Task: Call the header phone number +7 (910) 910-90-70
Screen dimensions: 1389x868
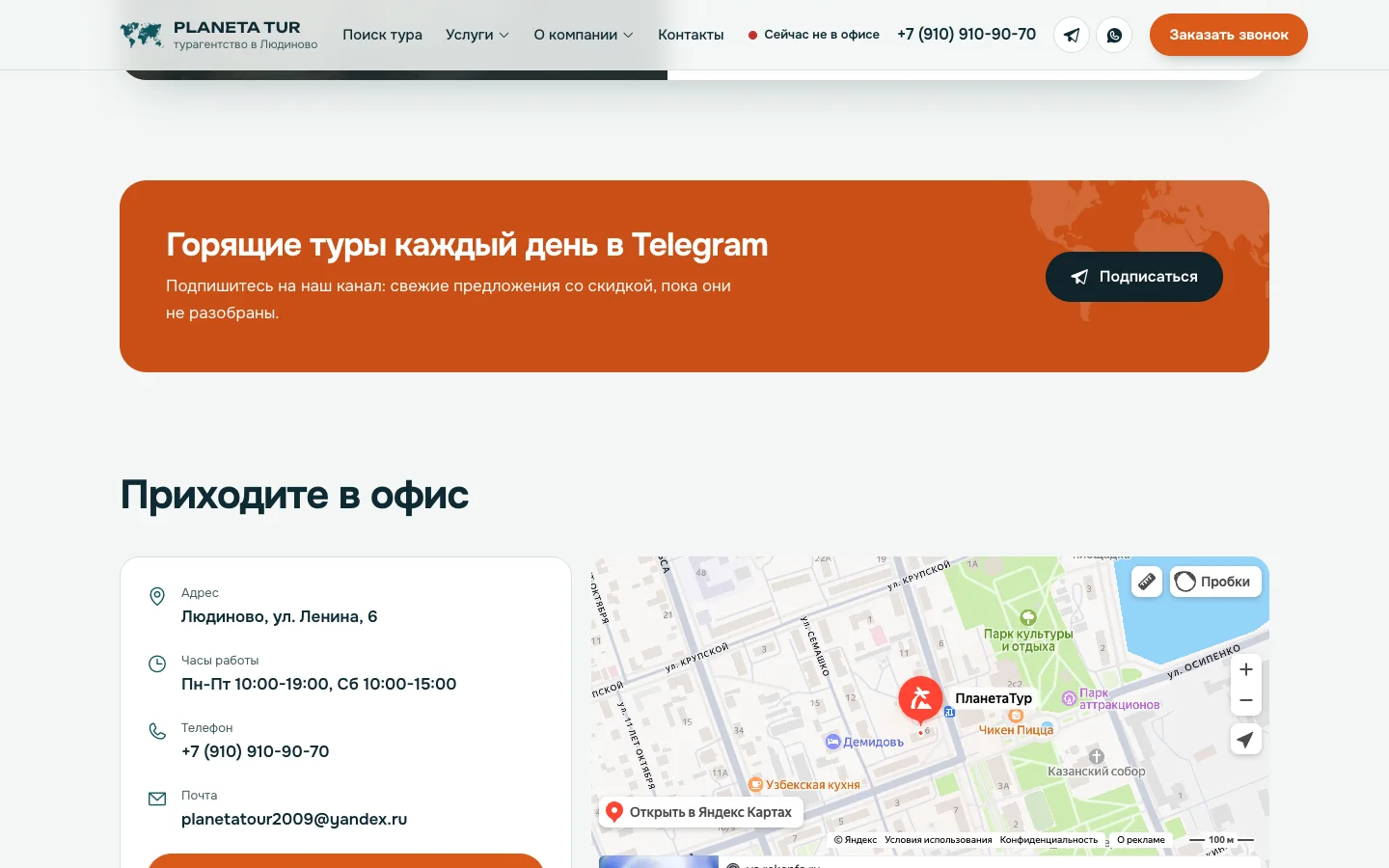Action: 967,35
